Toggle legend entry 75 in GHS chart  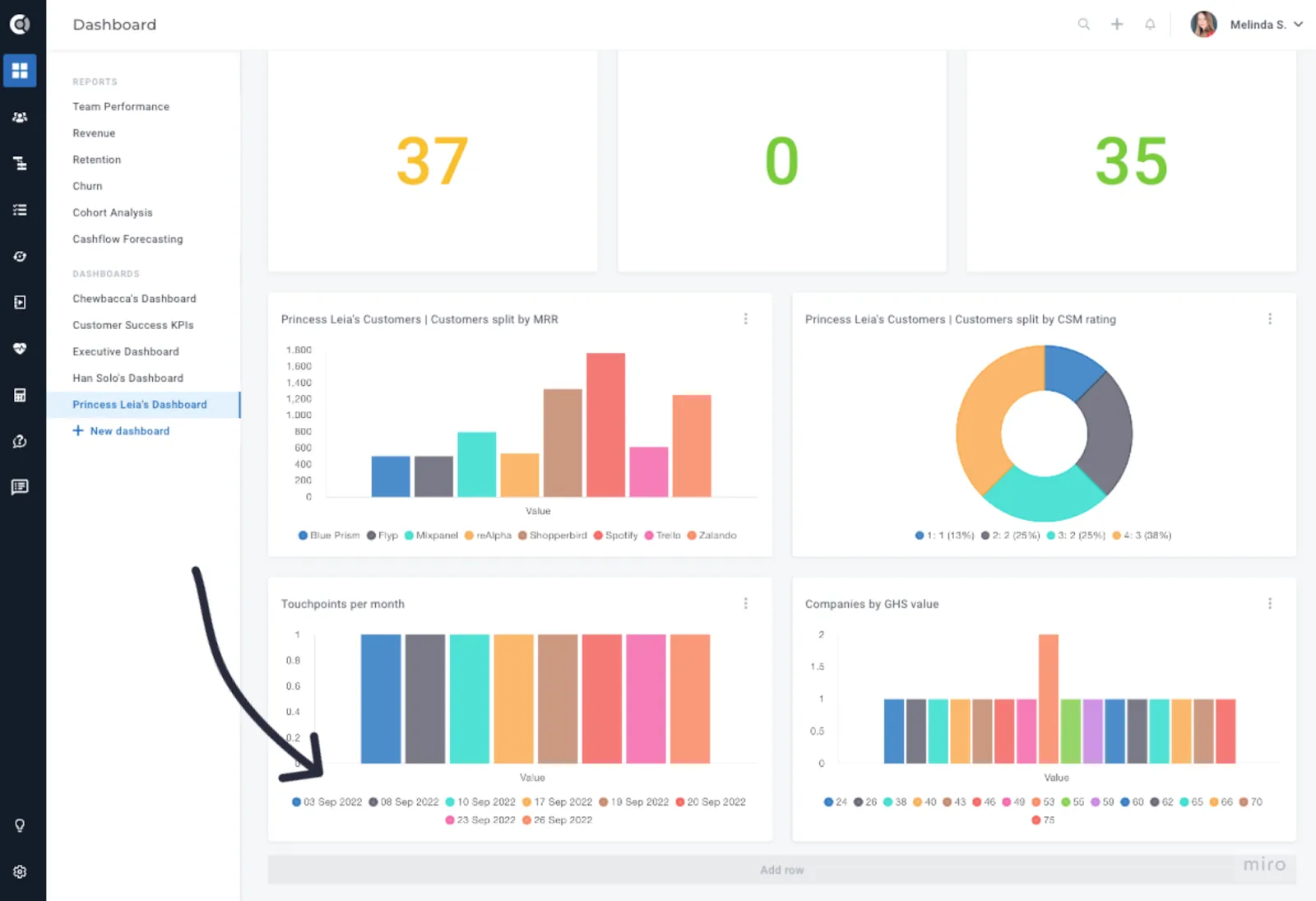click(x=1043, y=820)
